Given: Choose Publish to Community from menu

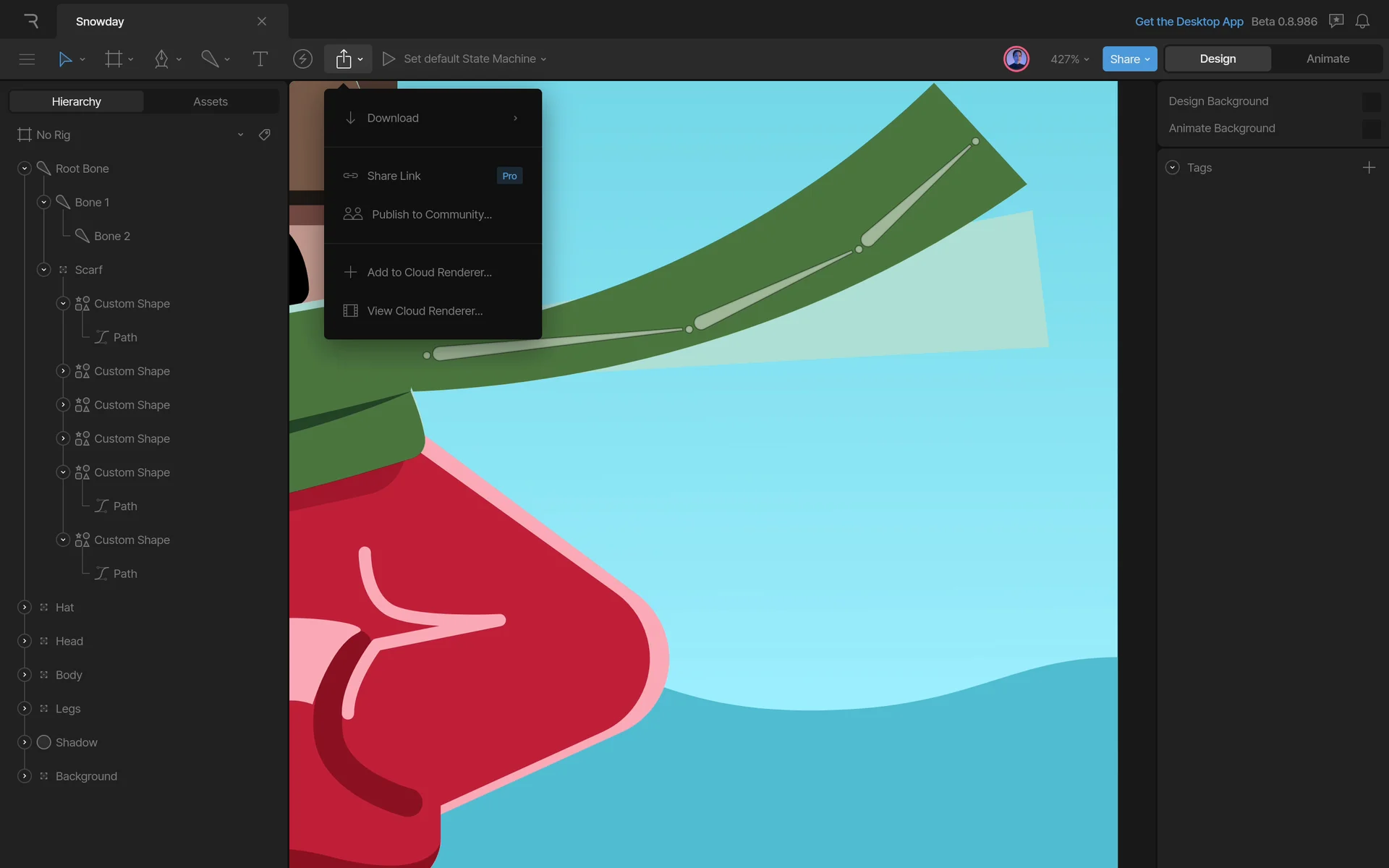Looking at the screenshot, I should click(431, 214).
